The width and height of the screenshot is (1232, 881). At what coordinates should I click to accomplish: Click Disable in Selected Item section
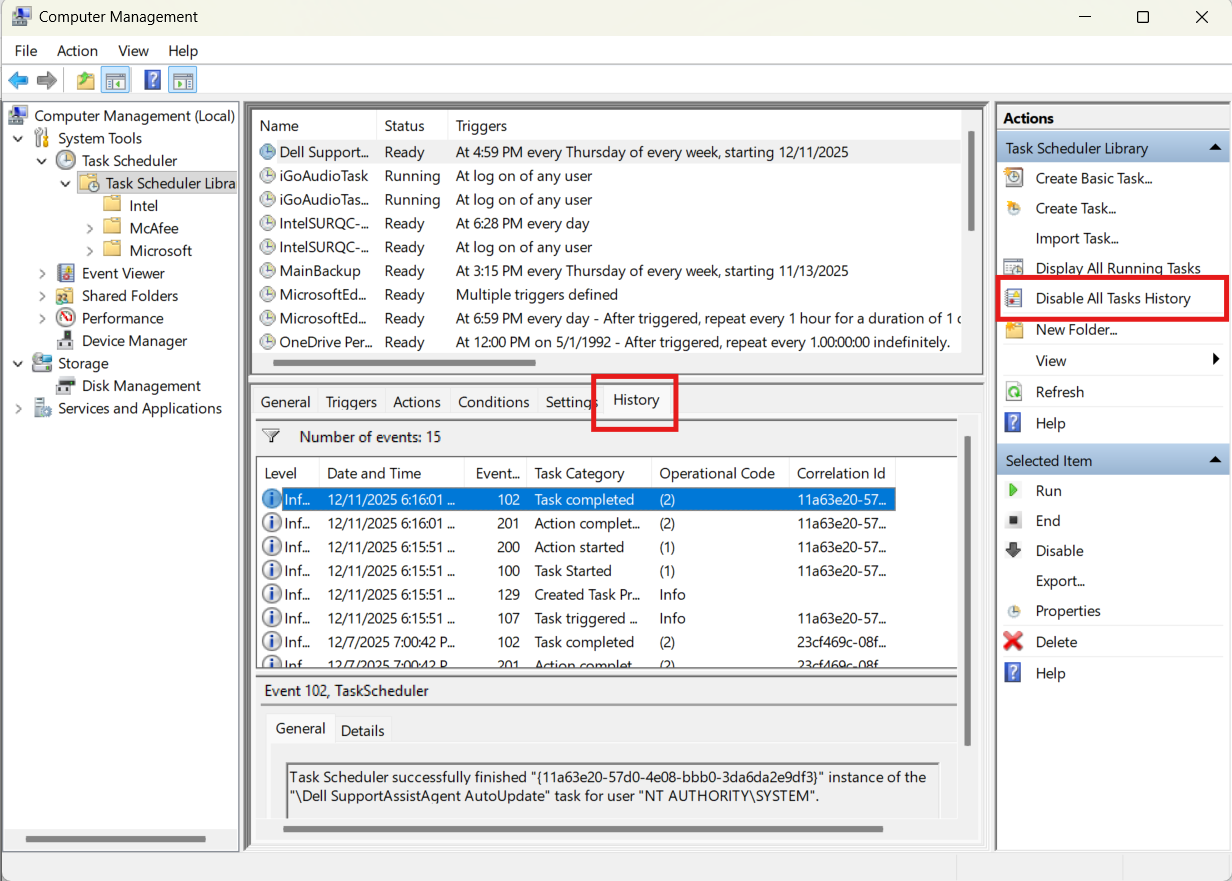pos(1060,551)
